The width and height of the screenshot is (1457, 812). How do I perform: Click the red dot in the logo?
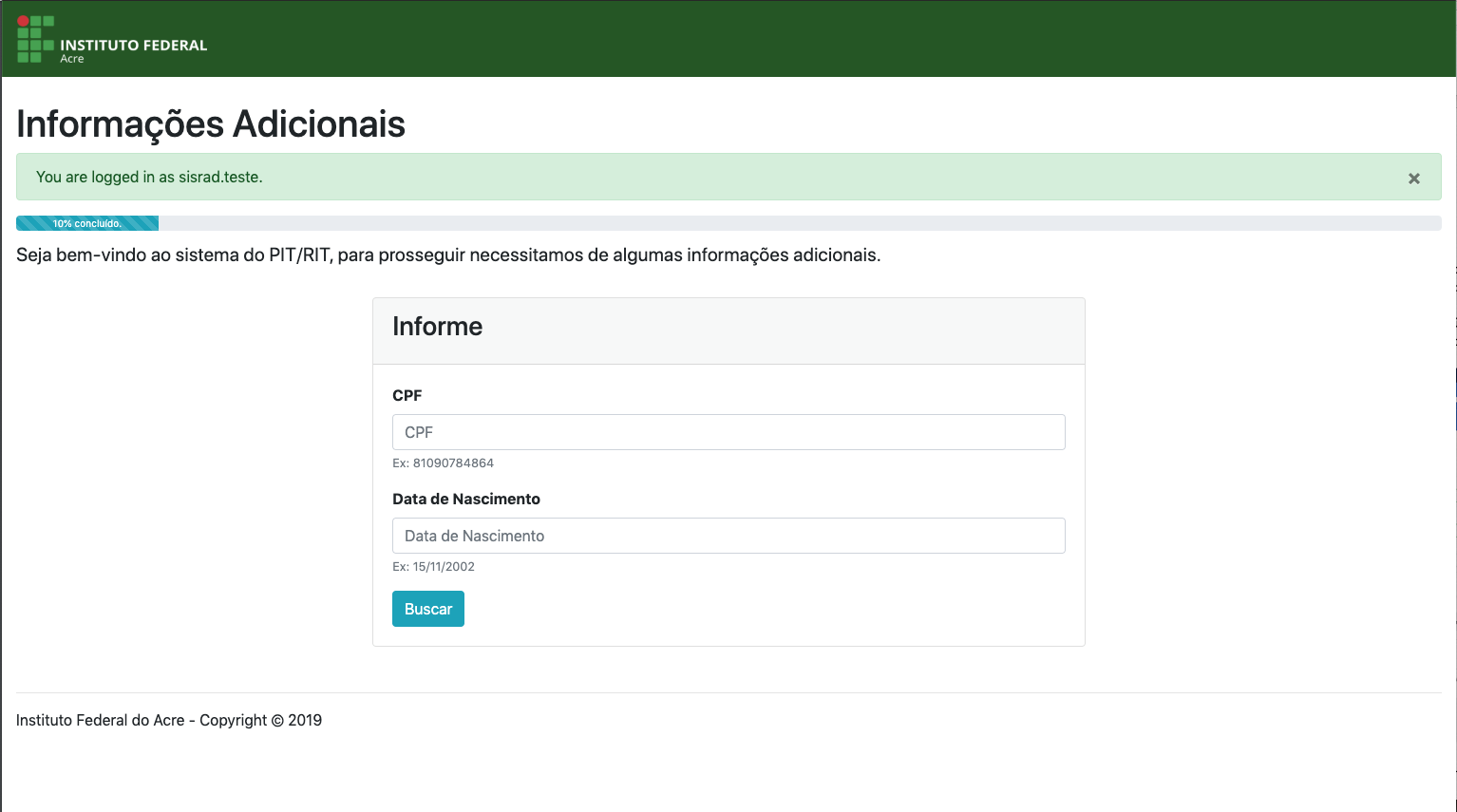click(23, 21)
